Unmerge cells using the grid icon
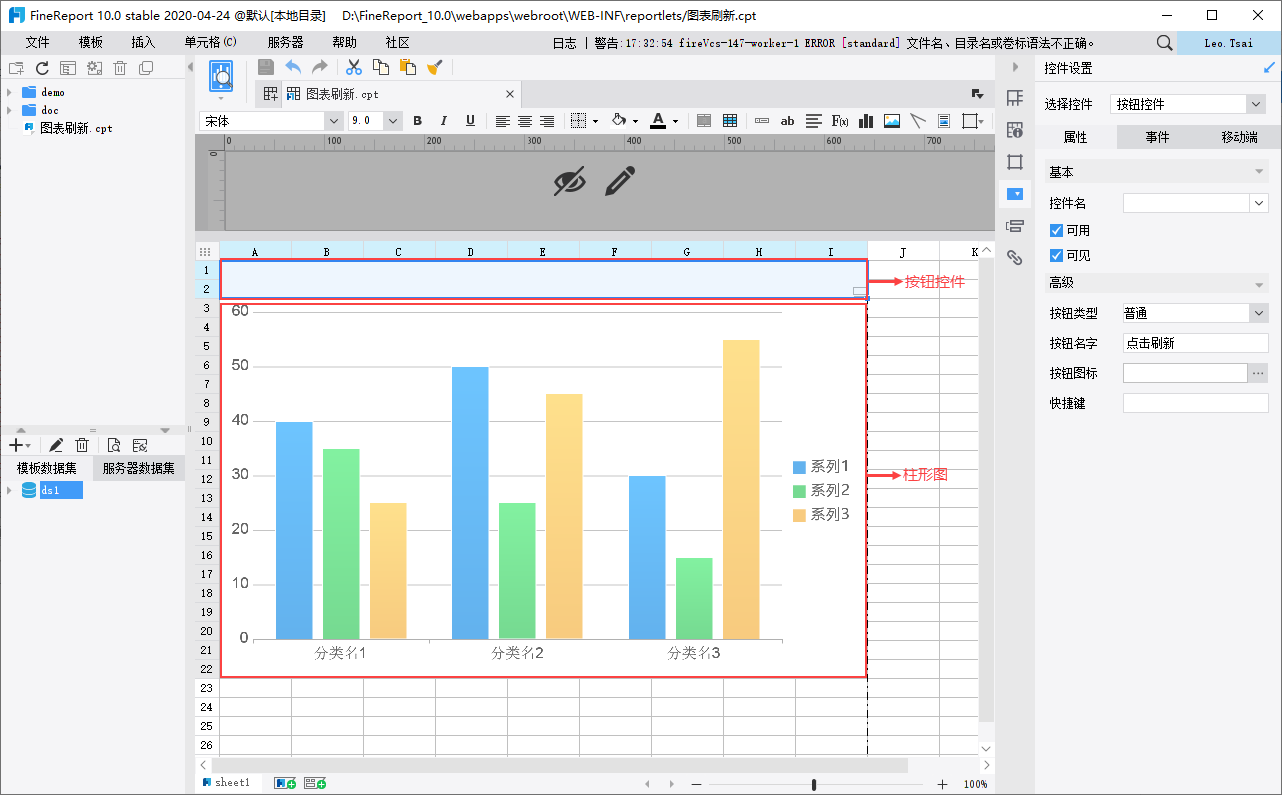Screen dimensions: 1282x795 (730, 121)
